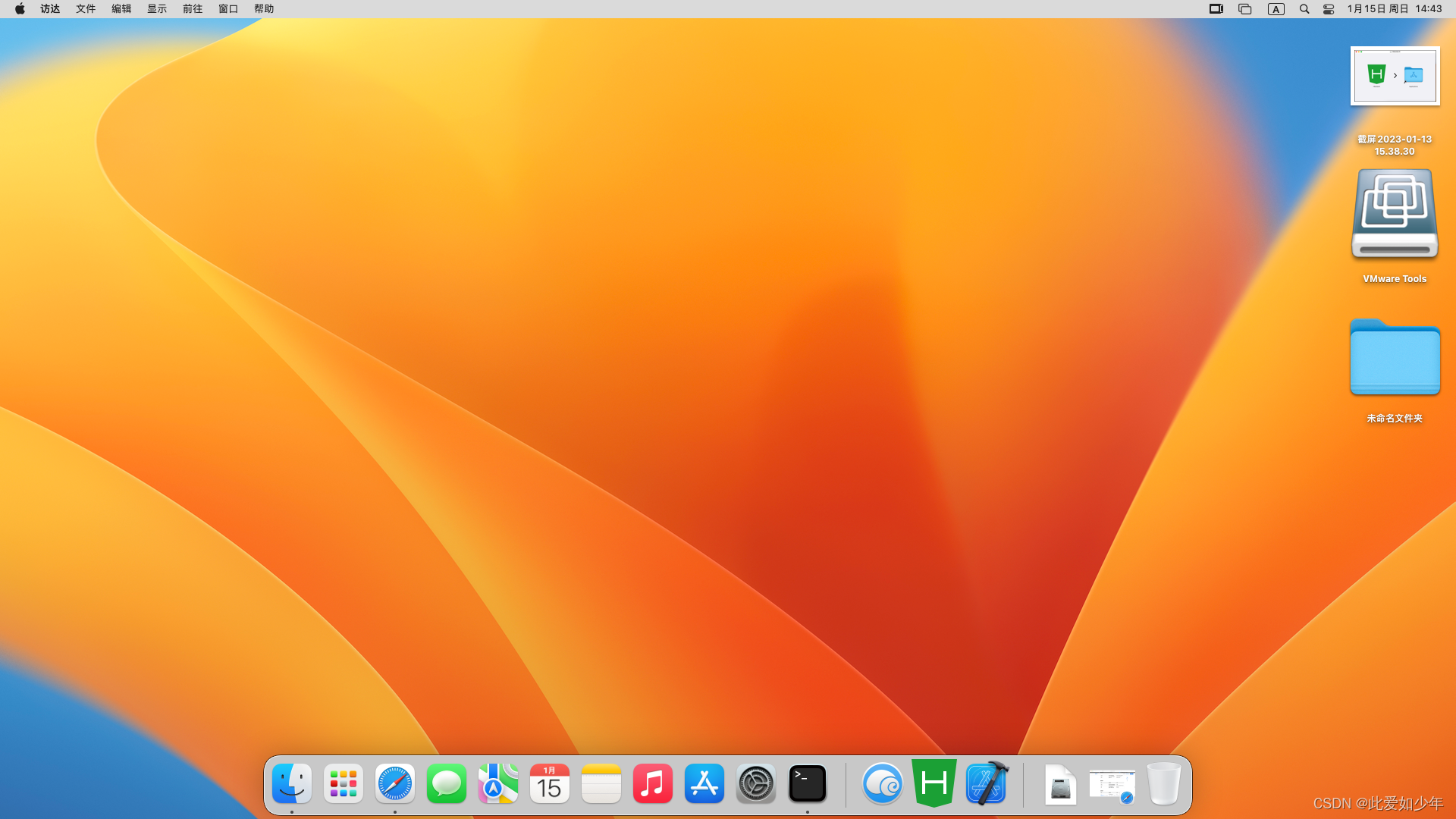
Task: Click Spotlight search magnifier icon
Action: (x=1304, y=9)
